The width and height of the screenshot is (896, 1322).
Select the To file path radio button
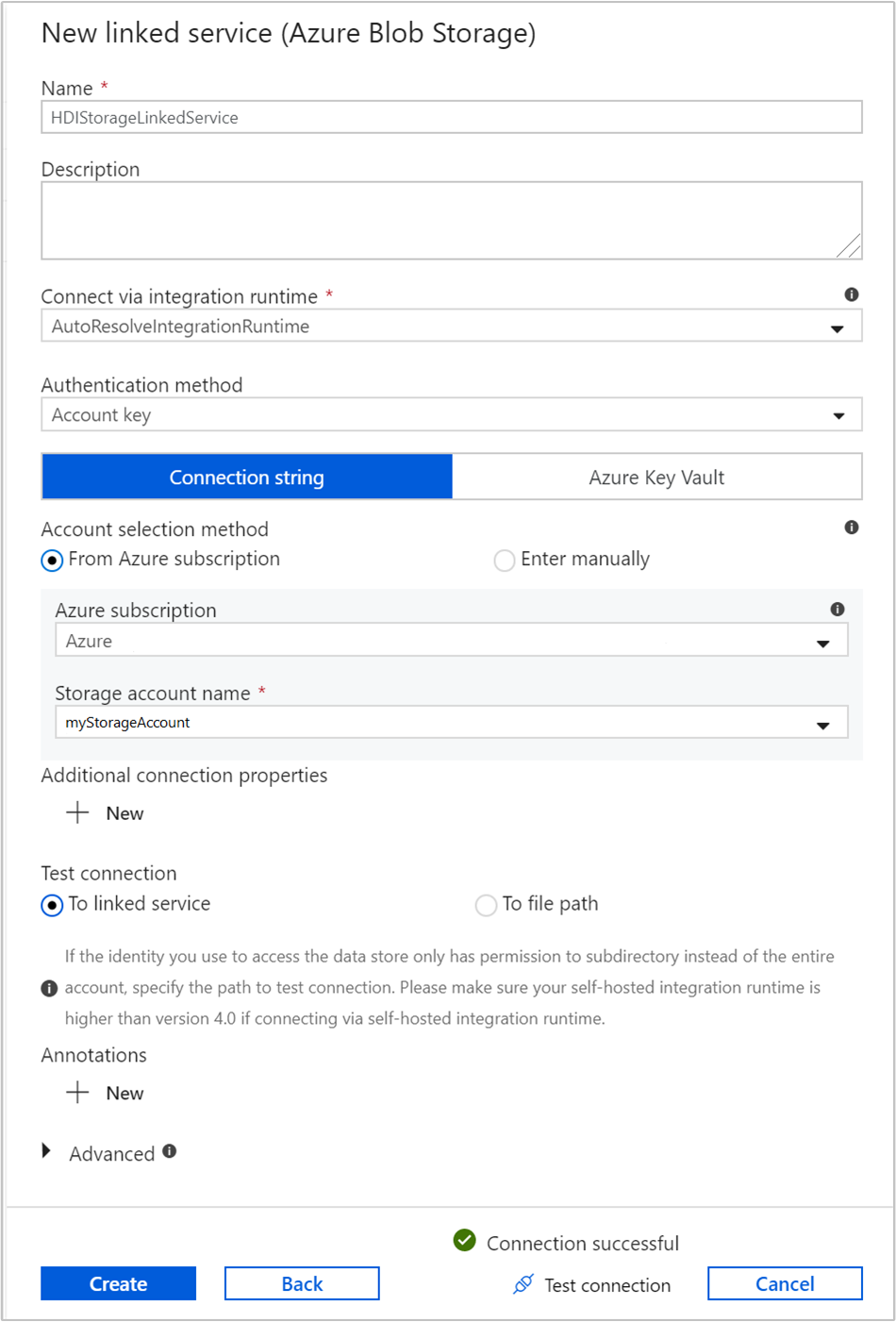click(486, 905)
